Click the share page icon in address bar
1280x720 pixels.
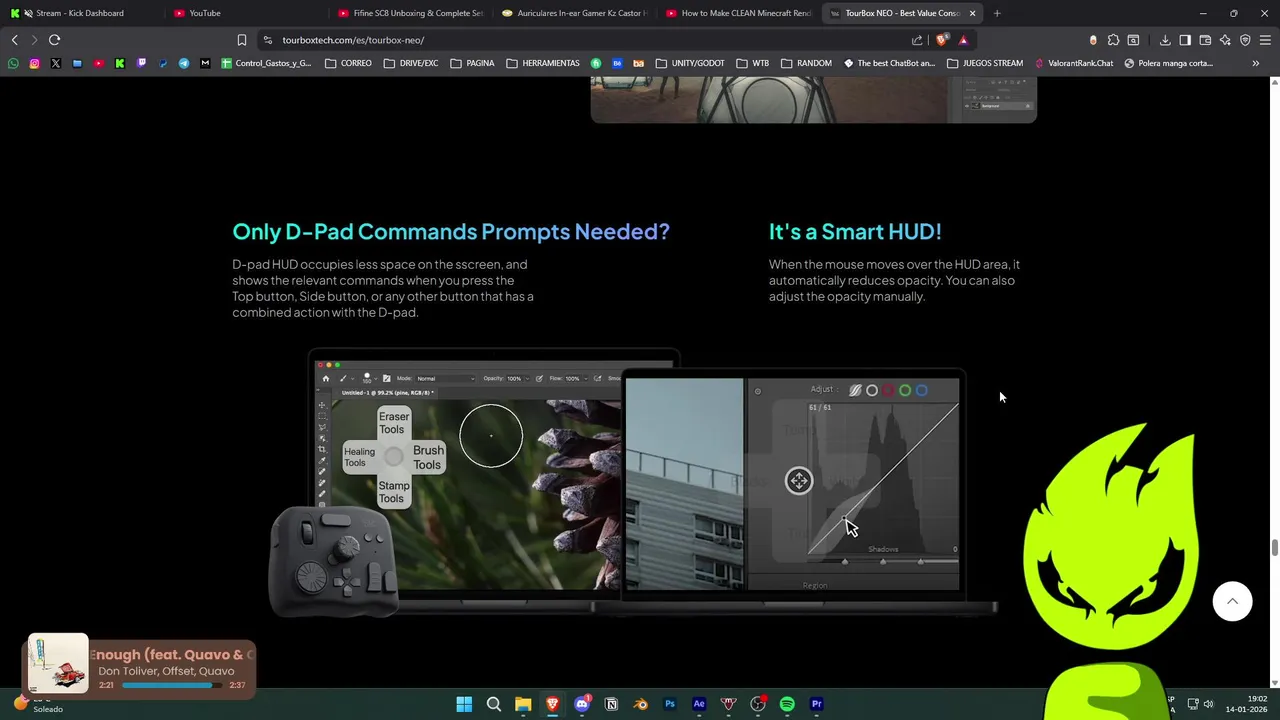(x=917, y=40)
